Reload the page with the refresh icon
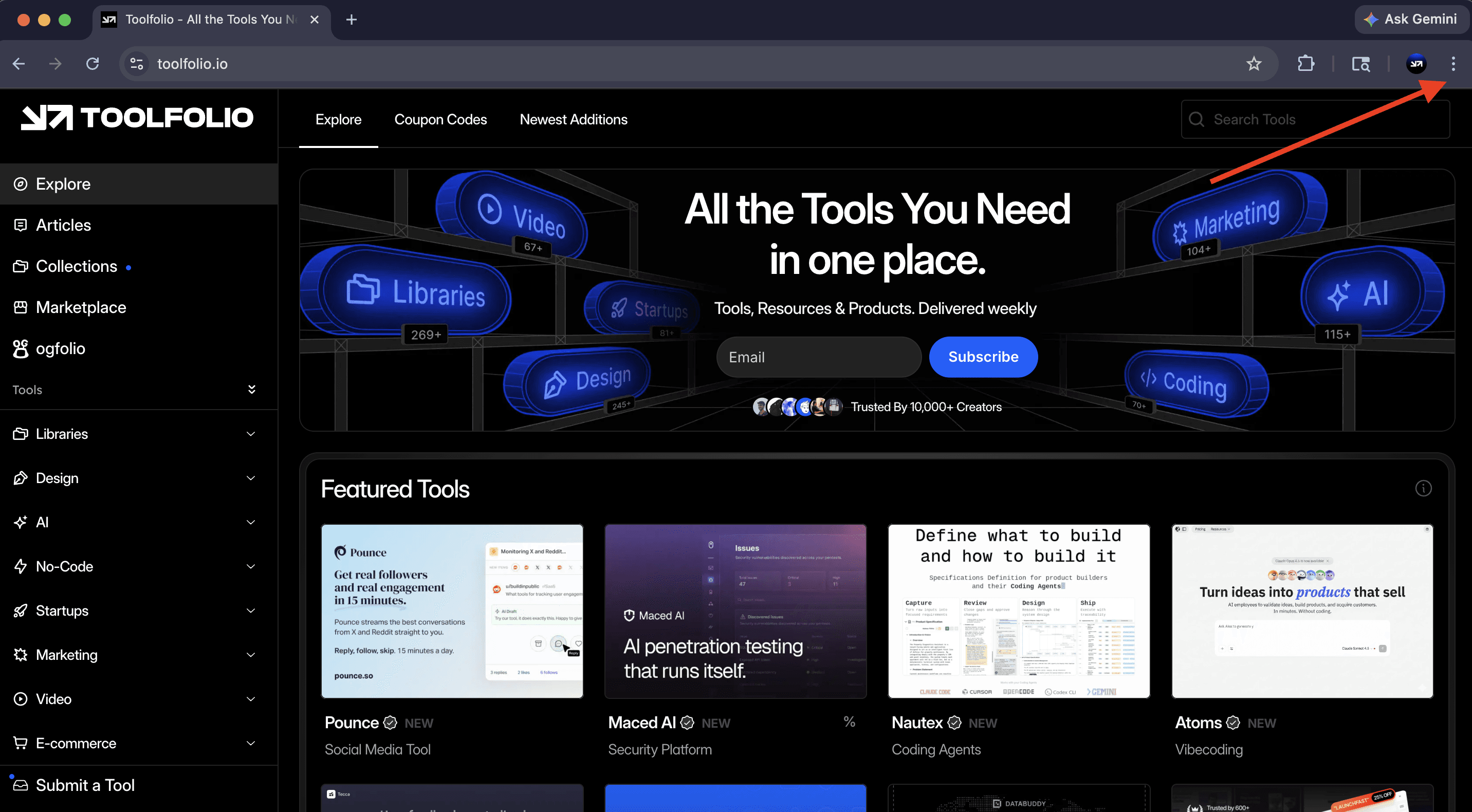1472x812 pixels. 93,63
